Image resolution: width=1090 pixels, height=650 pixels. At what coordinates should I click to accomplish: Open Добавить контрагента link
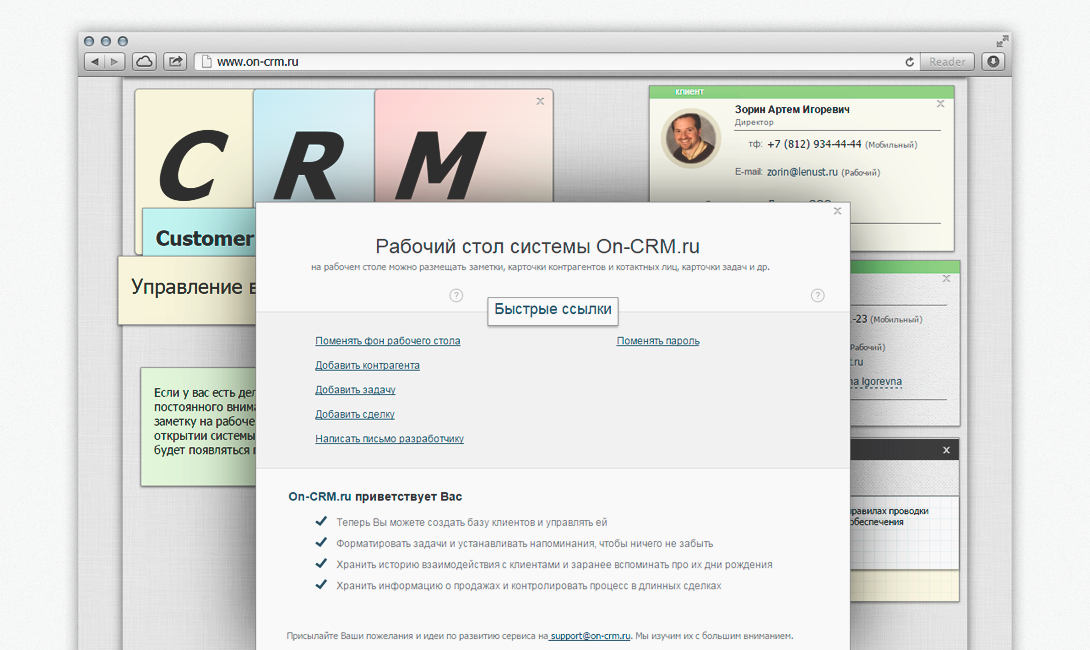click(367, 365)
